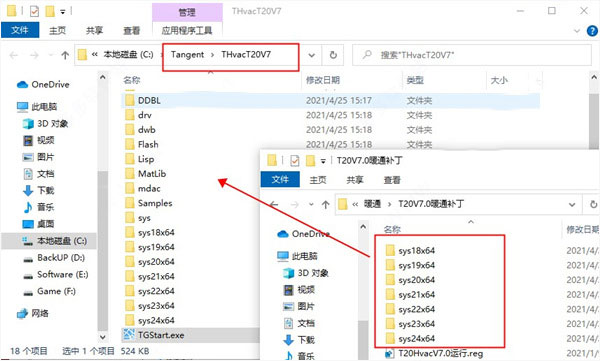Switch to the 查看 tab in THvacT20V7 window
The image size is (600, 361).
132,30
